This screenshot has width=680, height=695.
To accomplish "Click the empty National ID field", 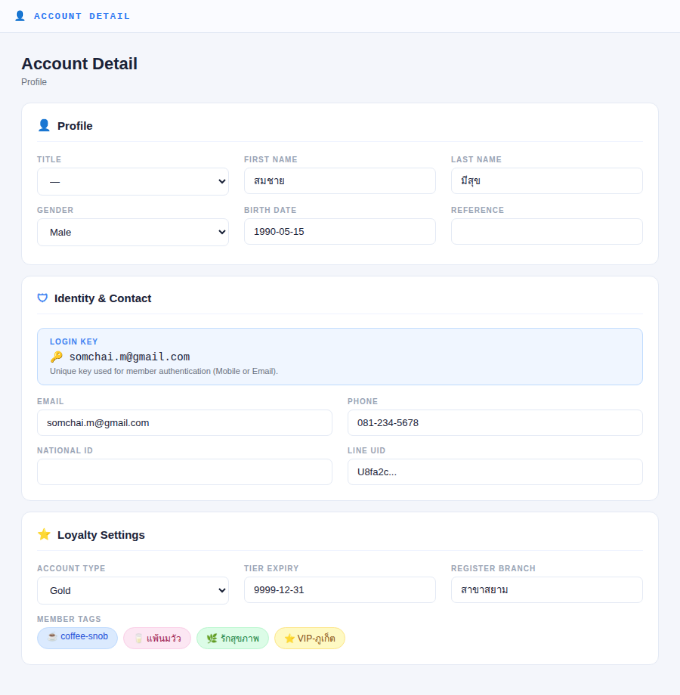I will pos(184,472).
